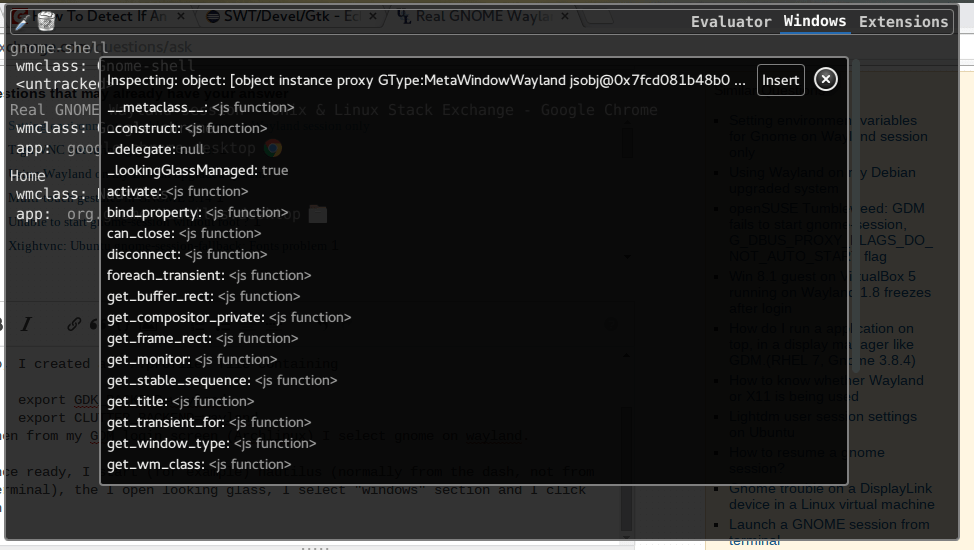Inspect the foreach_transient function row
This screenshot has width=974, height=550.
pos(209,275)
